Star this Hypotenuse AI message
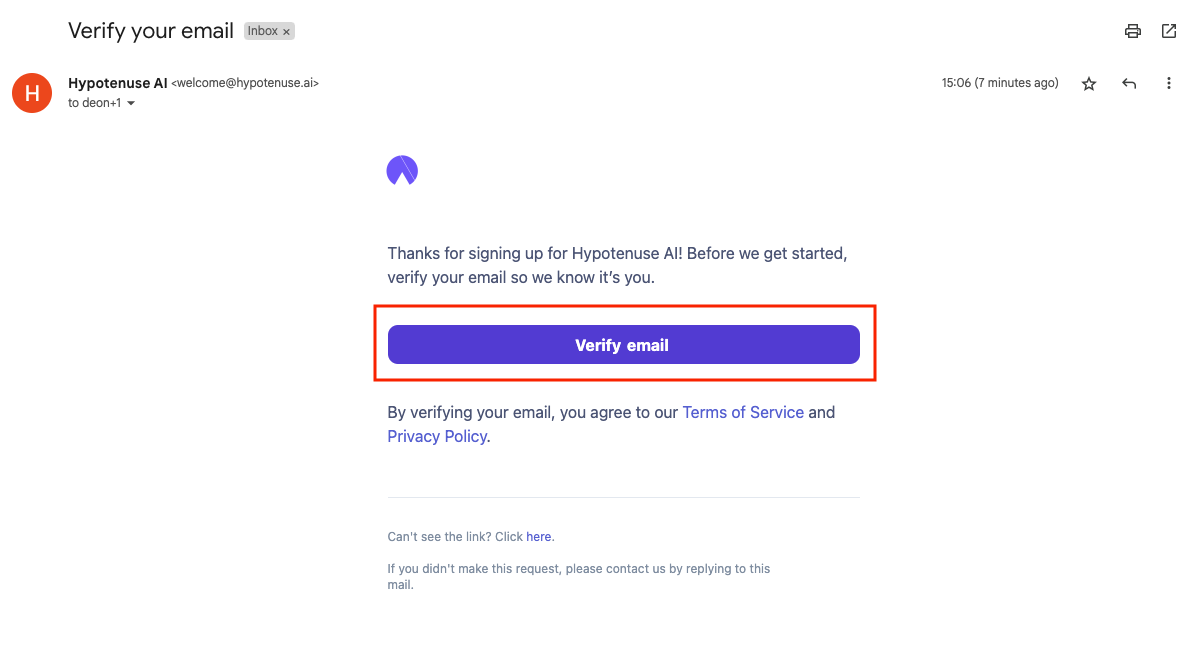 pyautogui.click(x=1089, y=84)
